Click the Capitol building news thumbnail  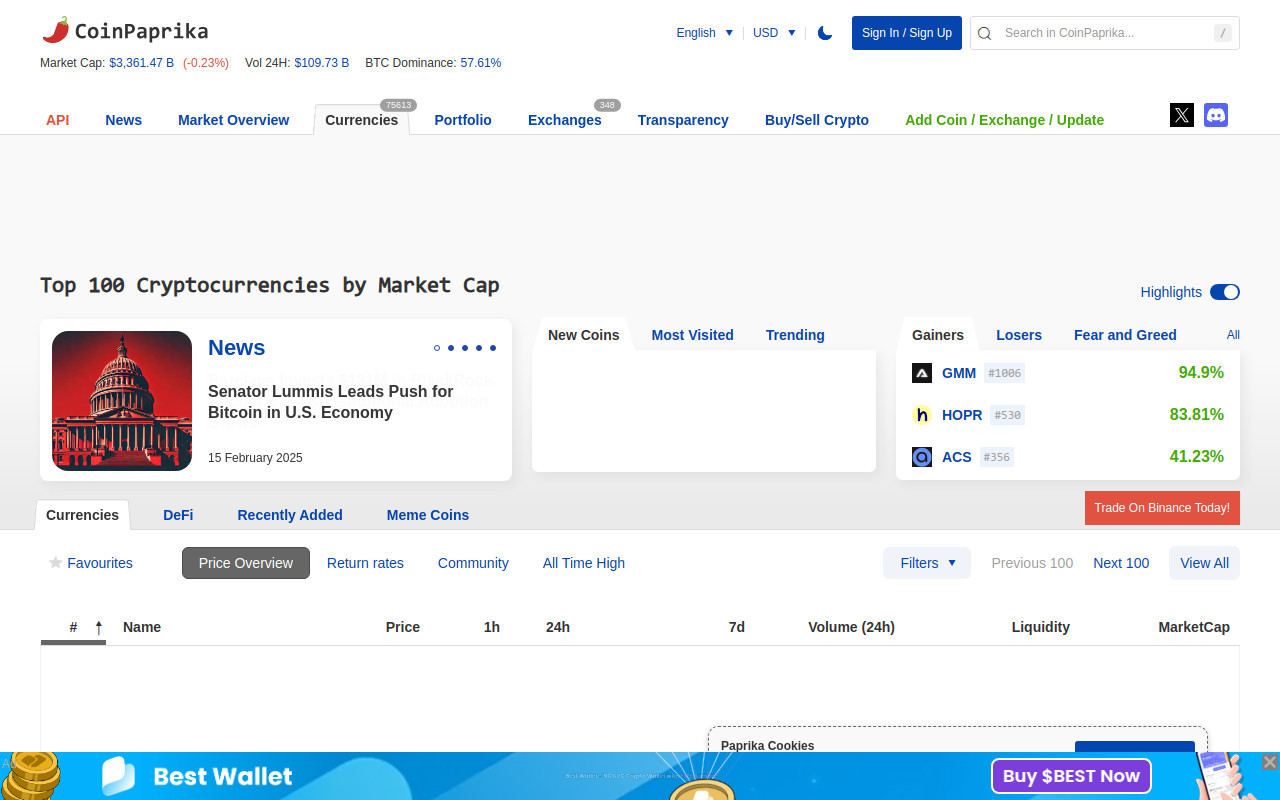point(122,401)
